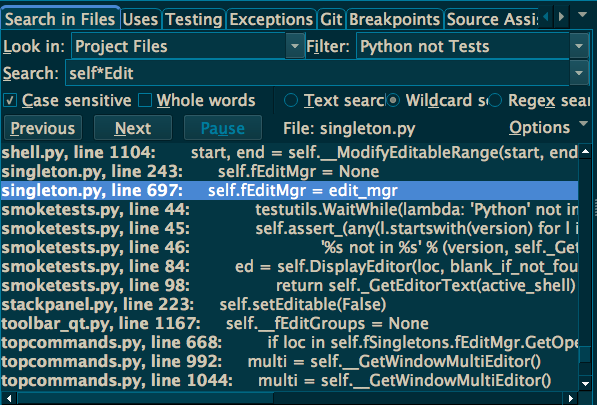The height and width of the screenshot is (405, 597).
Task: Click the vertical scrollbar down arrow
Action: [585, 383]
